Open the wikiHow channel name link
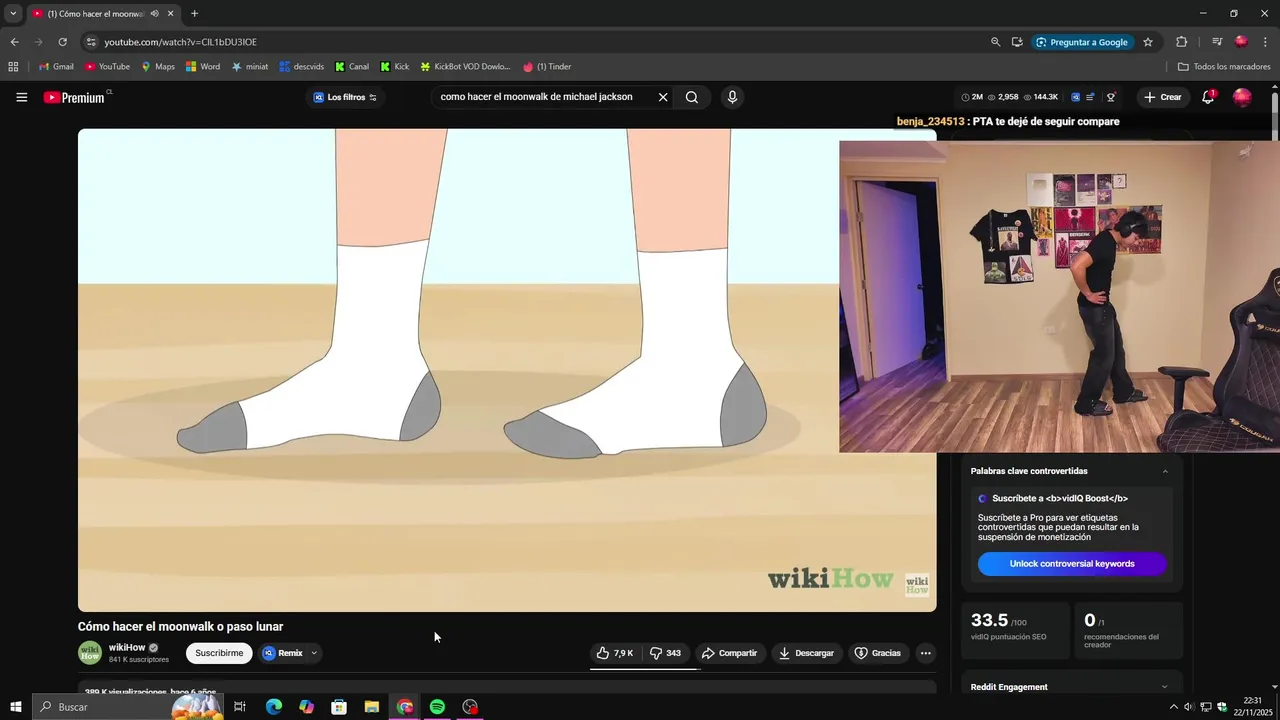Image resolution: width=1280 pixels, height=720 pixels. point(127,647)
